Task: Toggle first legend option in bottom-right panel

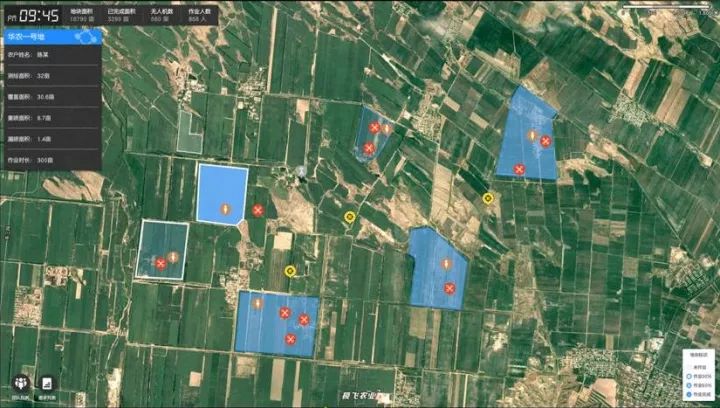Action: tap(697, 367)
